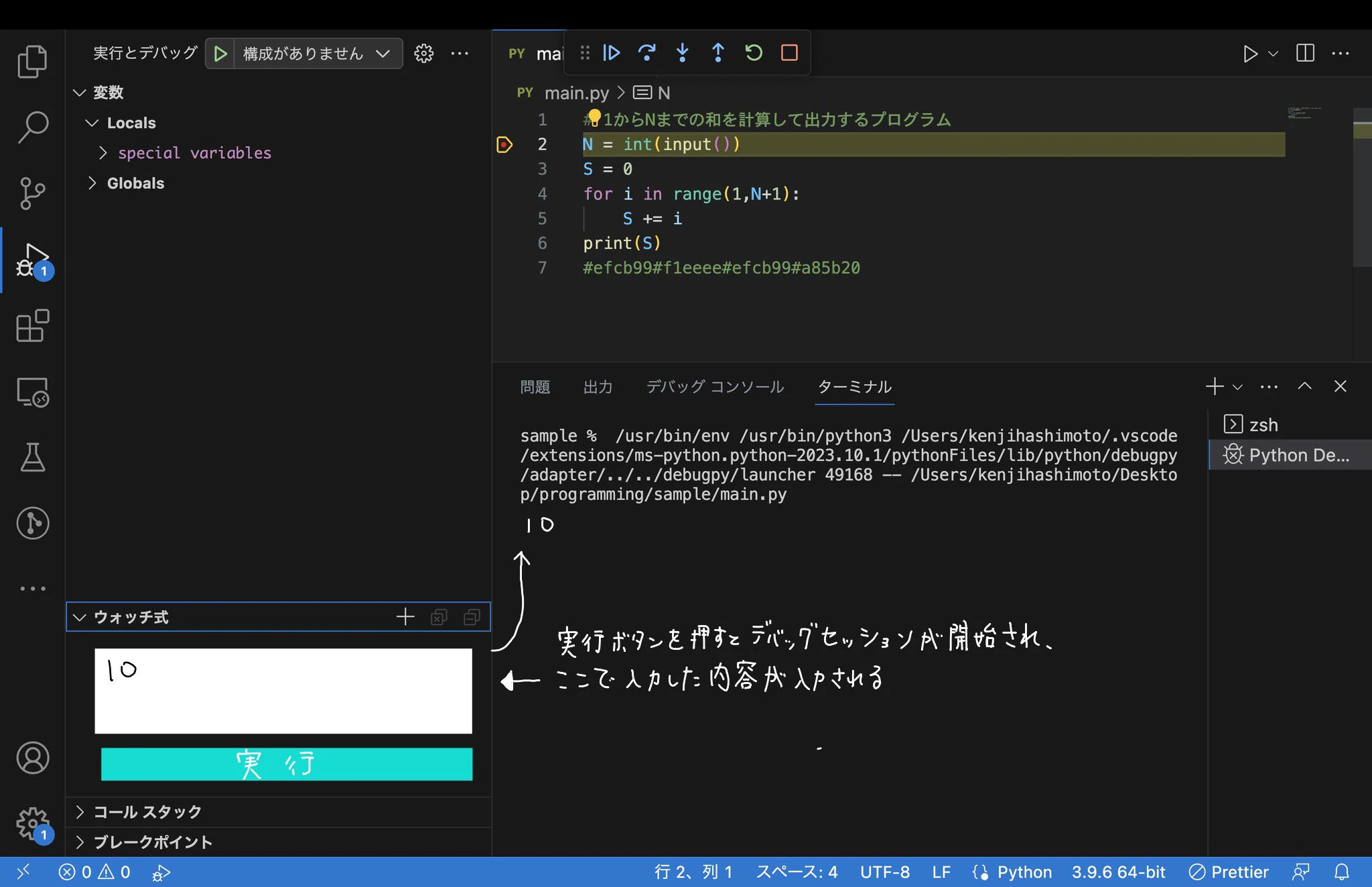The width and height of the screenshot is (1372, 887).
Task: Click Step Out in debug toolbar
Action: coord(717,52)
